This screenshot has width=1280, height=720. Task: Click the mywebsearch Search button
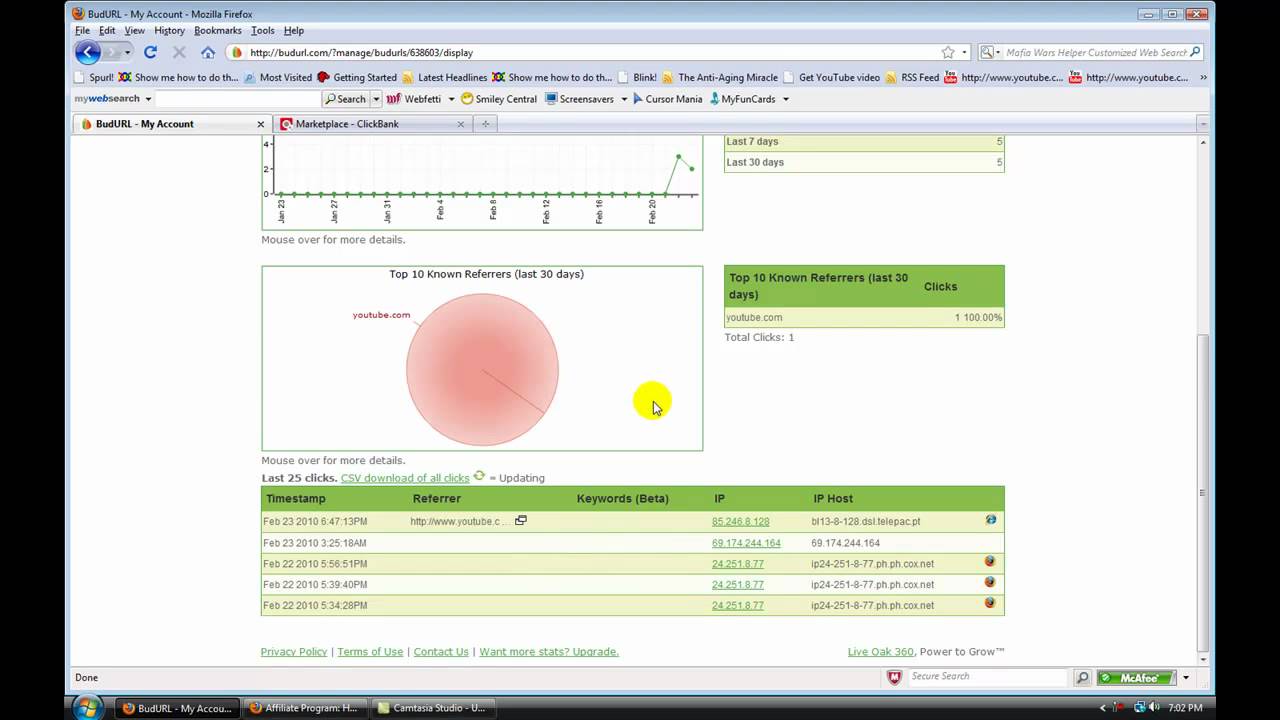pyautogui.click(x=345, y=99)
